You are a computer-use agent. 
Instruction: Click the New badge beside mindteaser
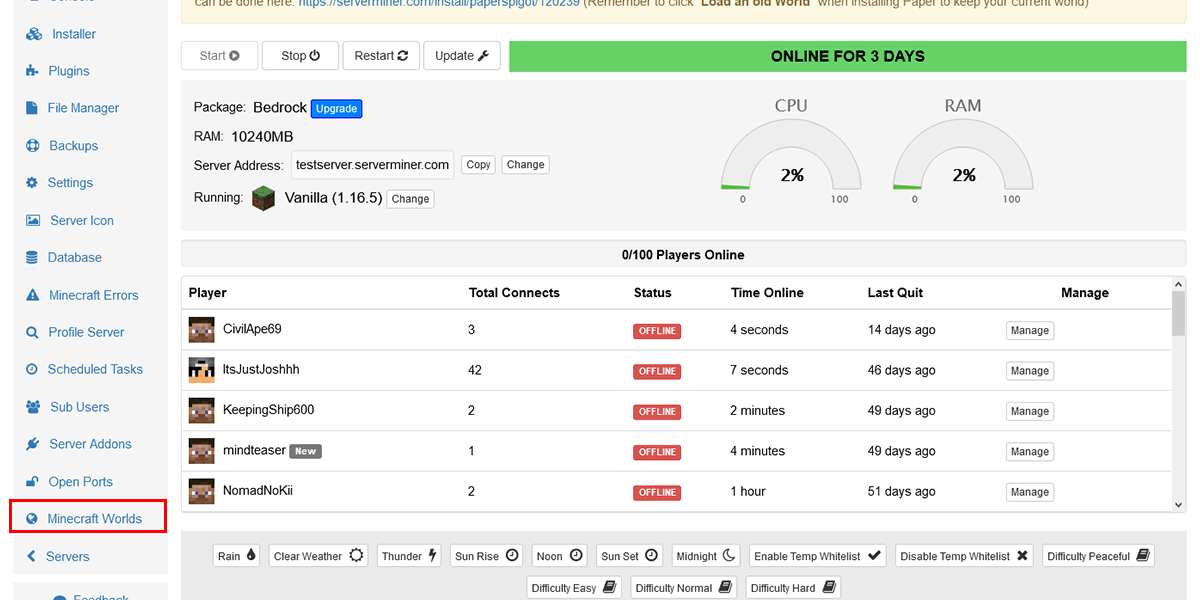pyautogui.click(x=305, y=451)
